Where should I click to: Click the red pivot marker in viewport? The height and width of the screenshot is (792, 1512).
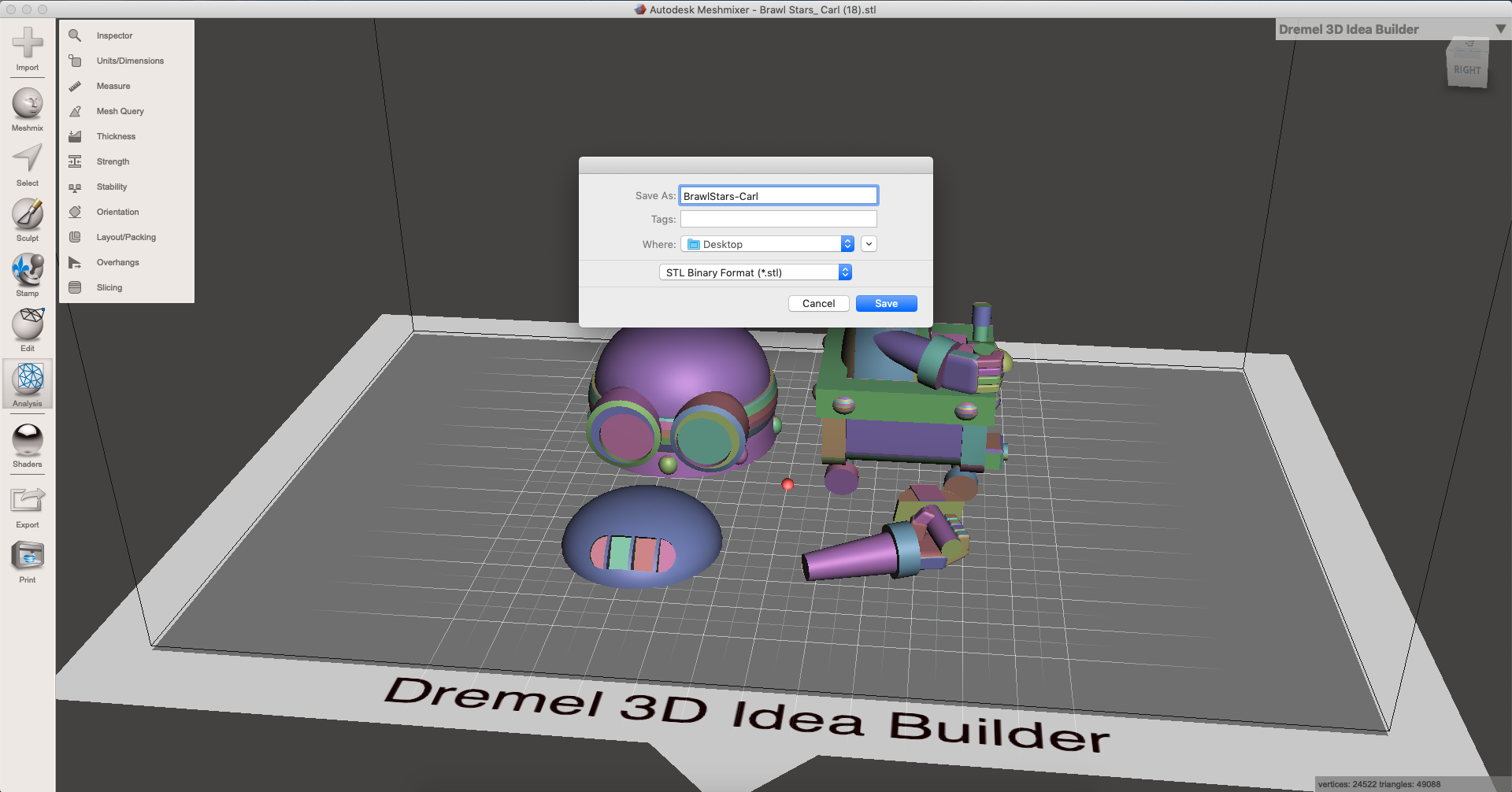pos(787,484)
